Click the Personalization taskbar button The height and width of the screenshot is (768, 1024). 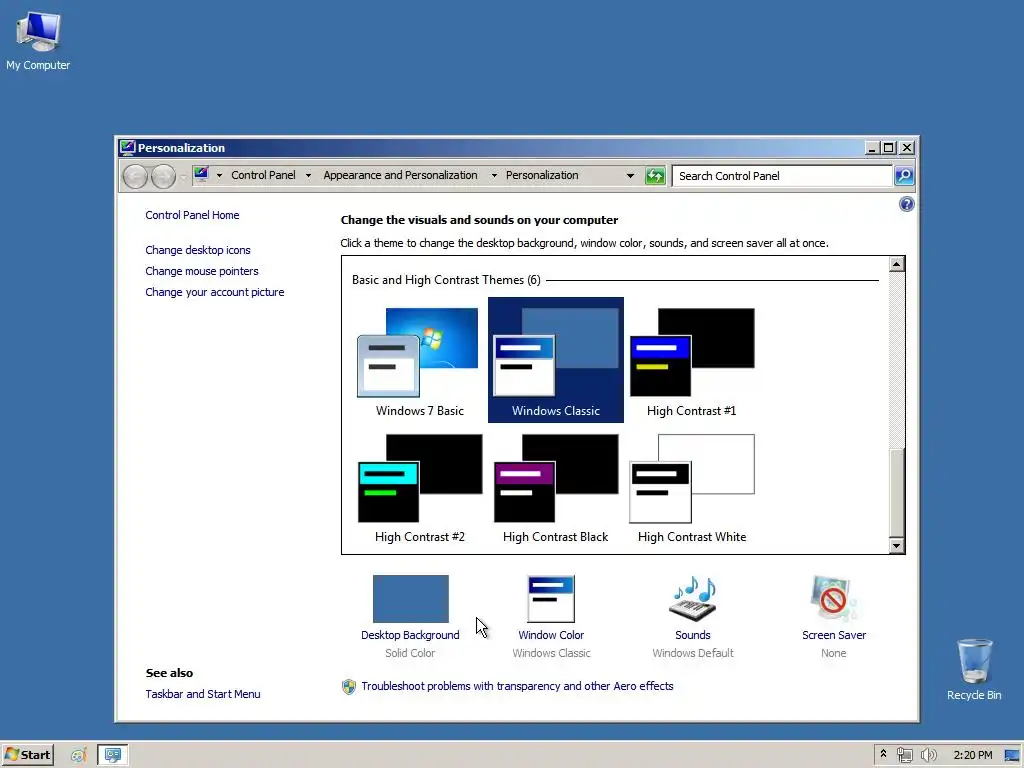tap(113, 755)
